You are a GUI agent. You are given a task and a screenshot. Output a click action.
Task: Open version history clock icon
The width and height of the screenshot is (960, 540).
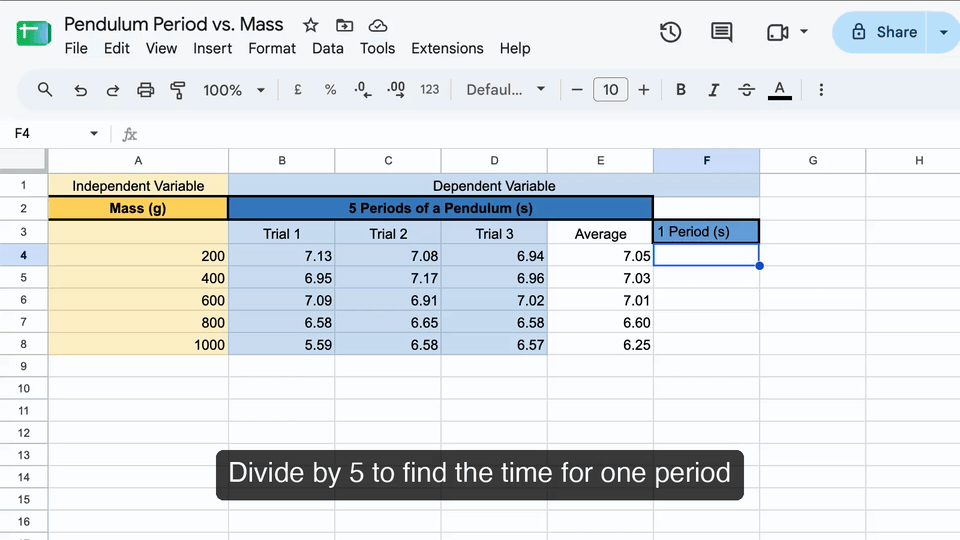click(670, 32)
